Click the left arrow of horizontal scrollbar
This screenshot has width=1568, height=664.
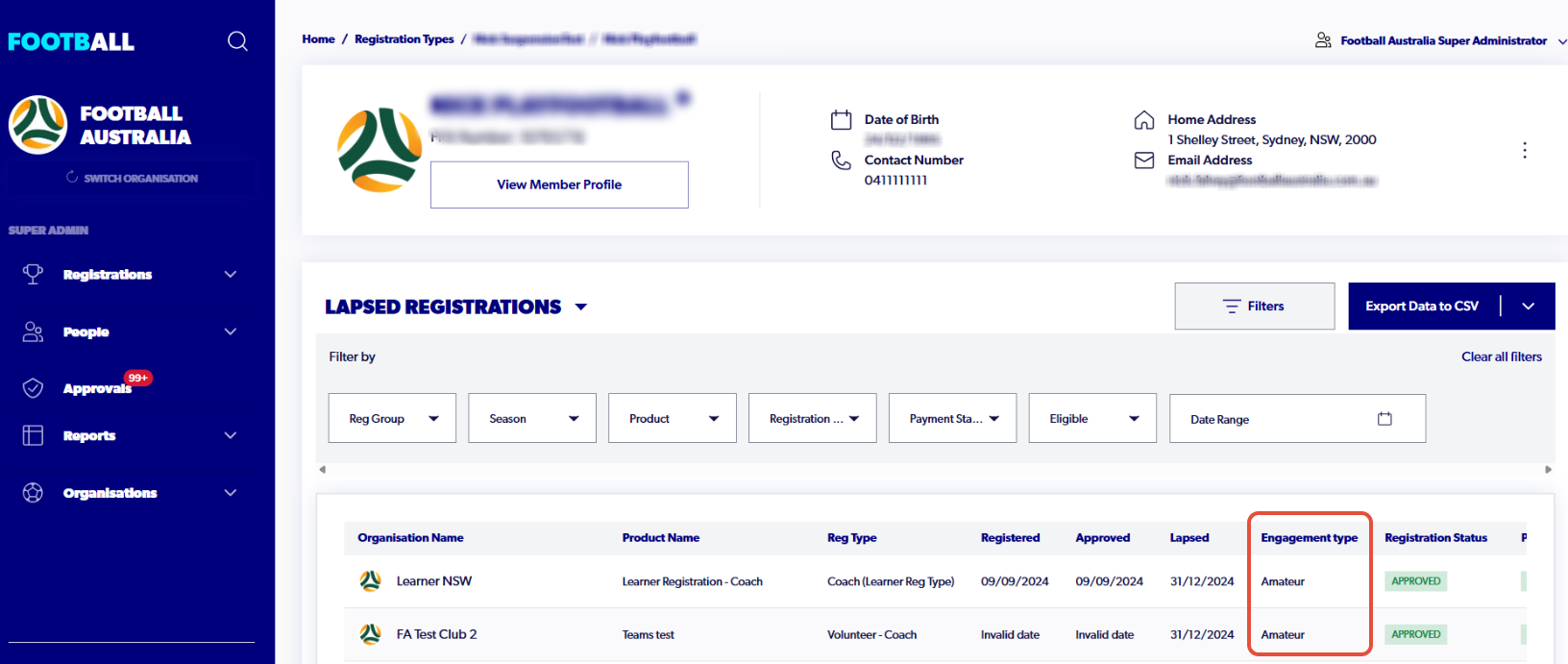point(323,470)
